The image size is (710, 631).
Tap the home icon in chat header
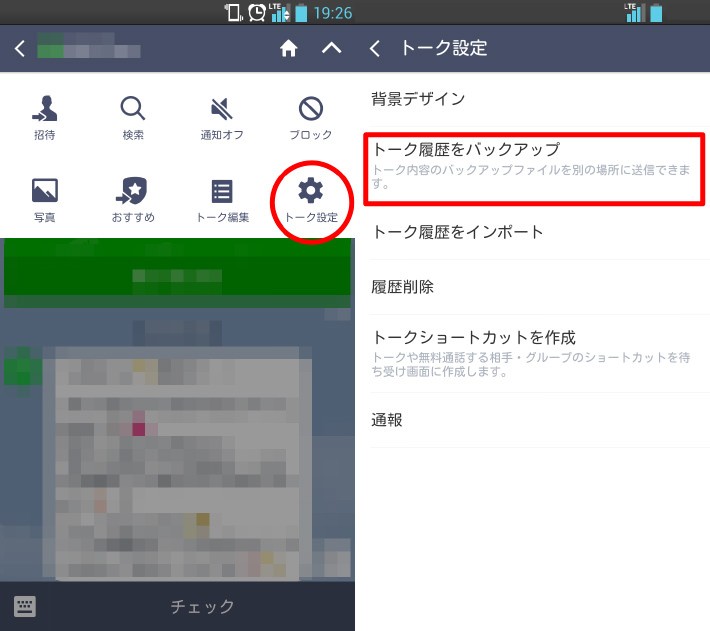288,48
